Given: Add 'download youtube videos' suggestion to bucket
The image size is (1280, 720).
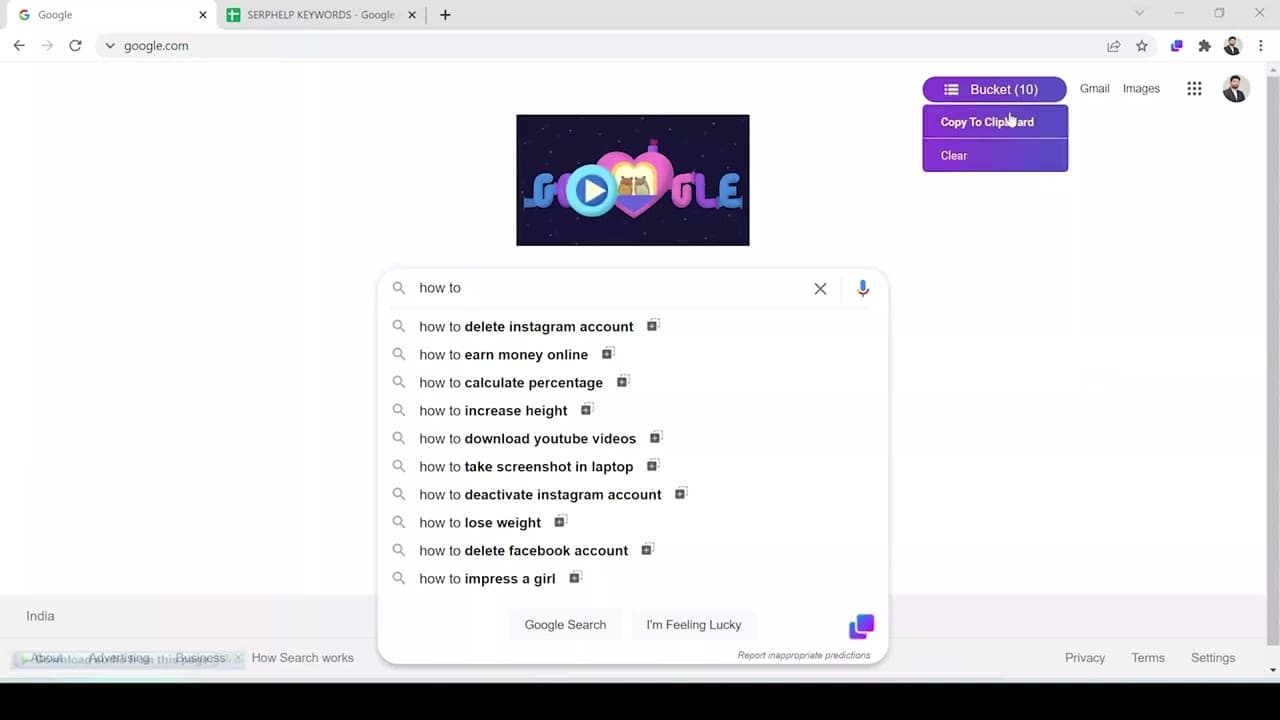Looking at the screenshot, I should click(656, 438).
